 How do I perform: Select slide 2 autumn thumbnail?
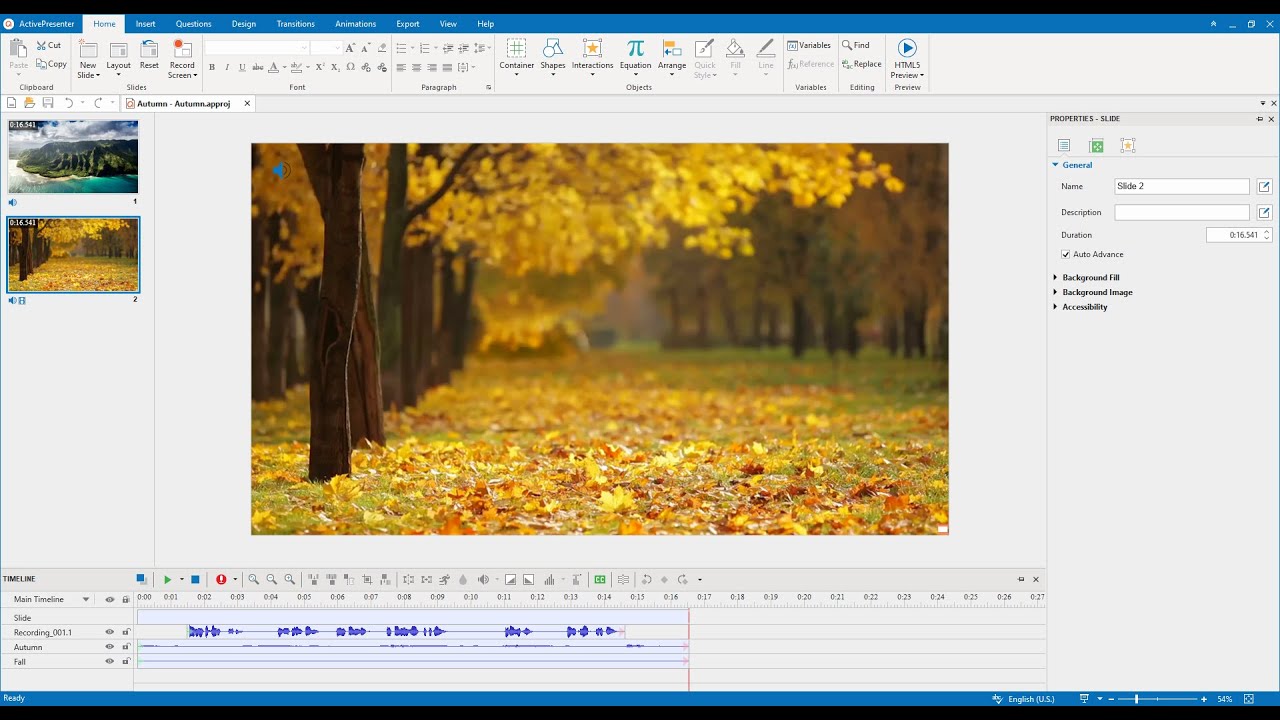tap(73, 254)
